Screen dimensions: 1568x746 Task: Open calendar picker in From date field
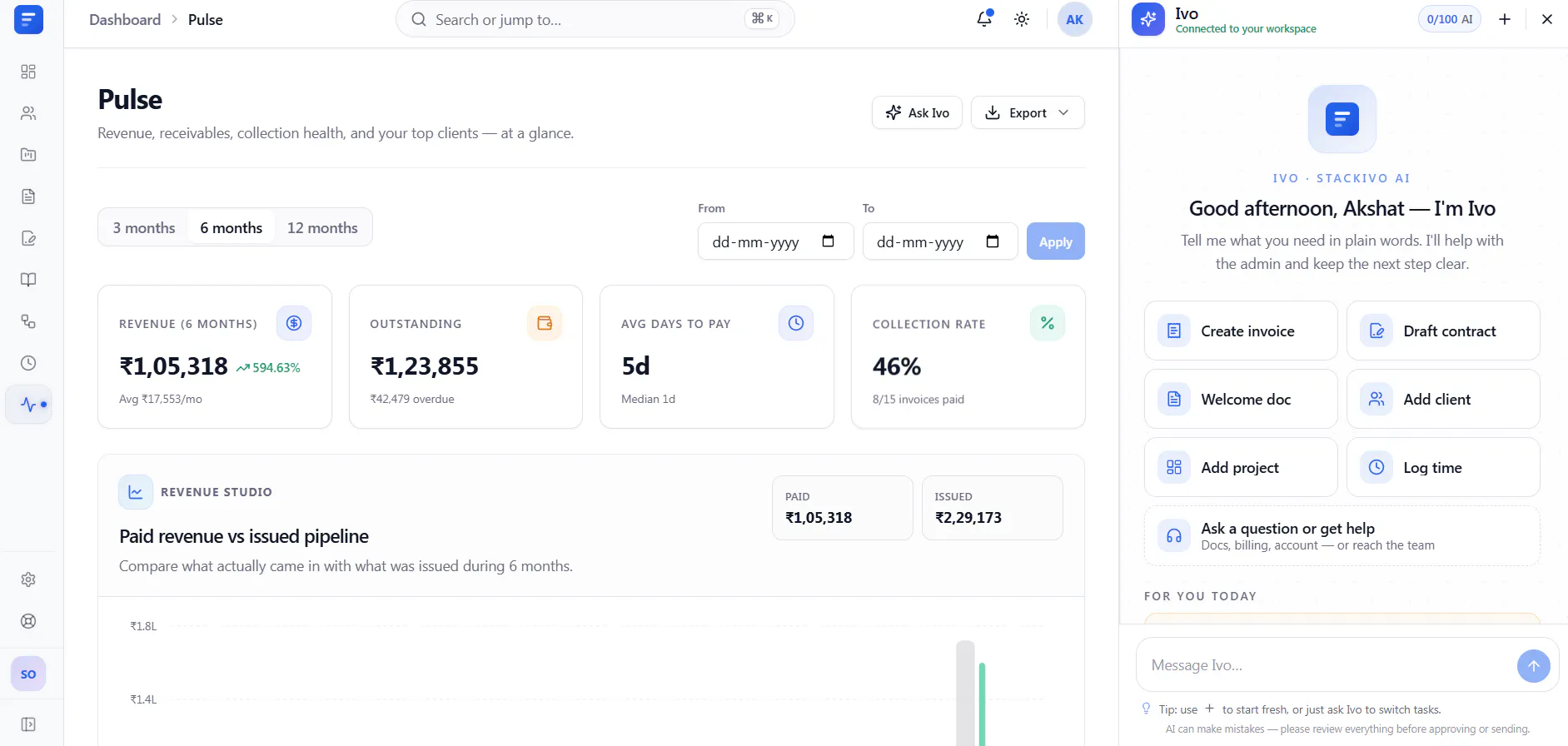click(828, 241)
